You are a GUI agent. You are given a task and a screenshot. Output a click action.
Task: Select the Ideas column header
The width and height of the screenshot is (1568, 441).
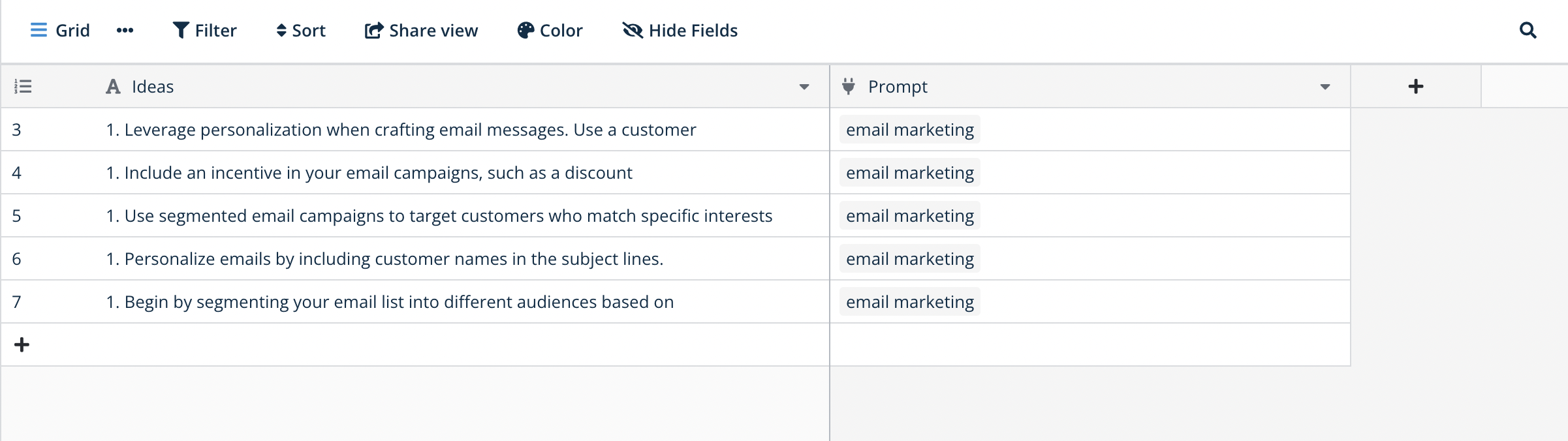pos(153,87)
